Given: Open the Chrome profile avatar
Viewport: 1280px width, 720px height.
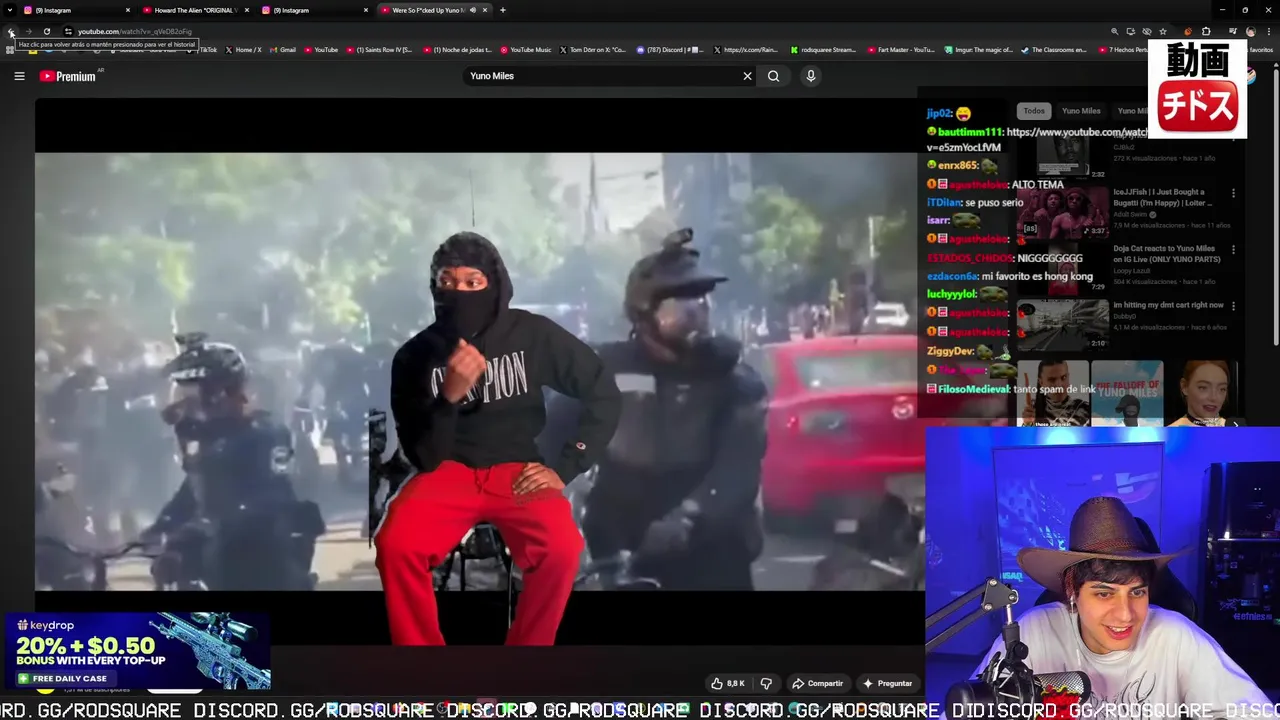Looking at the screenshot, I should tap(1250, 32).
